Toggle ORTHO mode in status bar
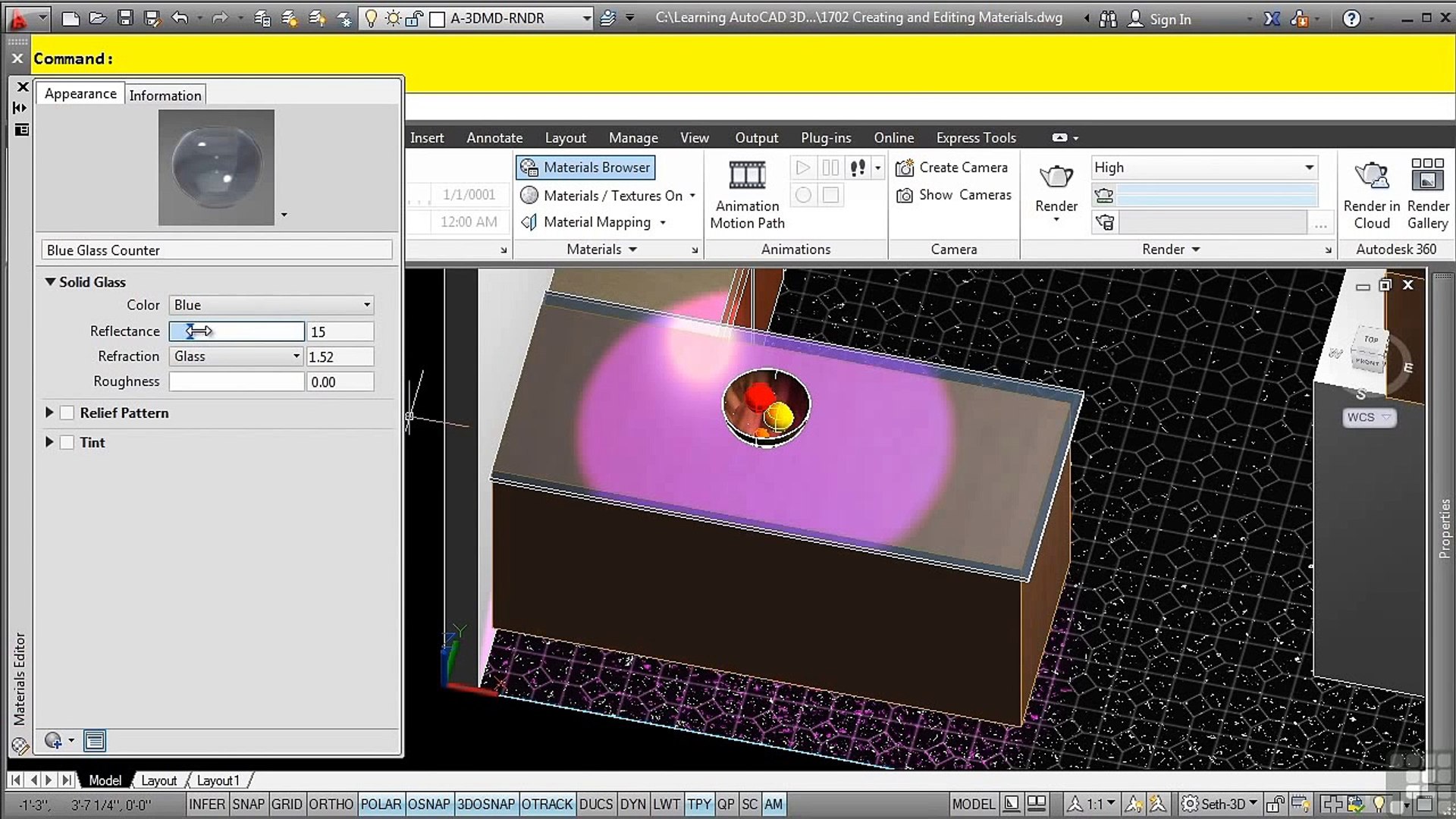 (331, 804)
